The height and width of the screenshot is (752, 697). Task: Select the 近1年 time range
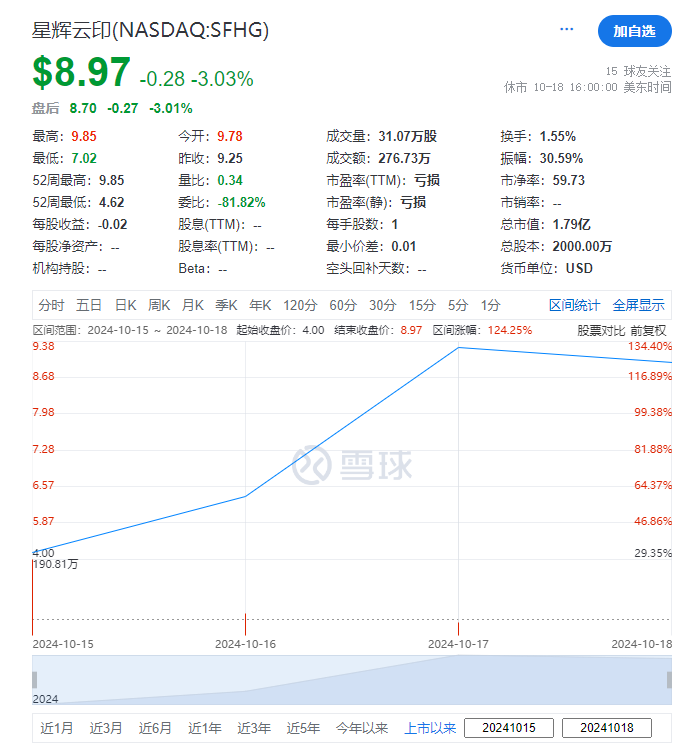205,728
